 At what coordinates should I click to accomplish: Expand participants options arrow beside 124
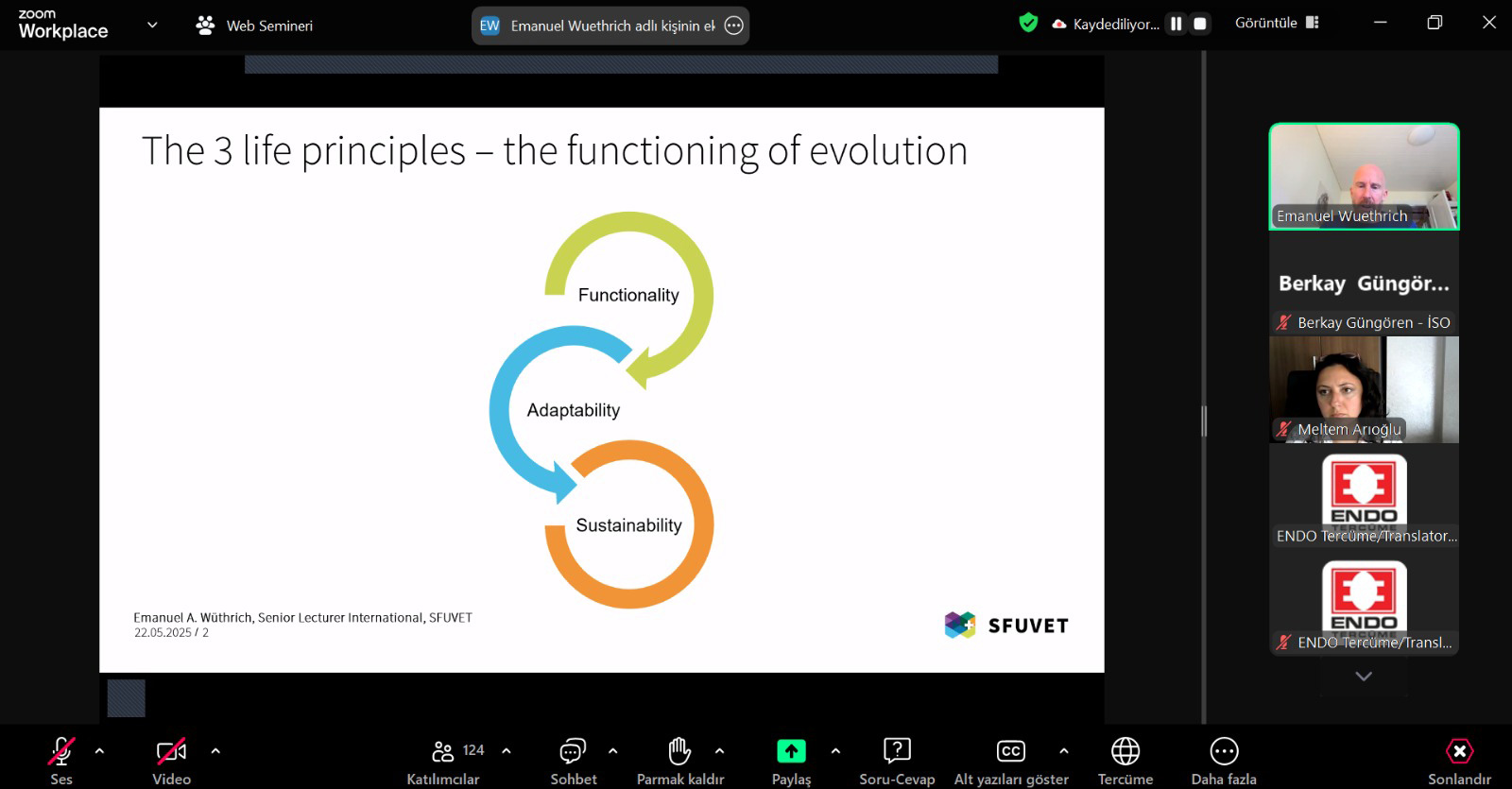[x=507, y=751]
